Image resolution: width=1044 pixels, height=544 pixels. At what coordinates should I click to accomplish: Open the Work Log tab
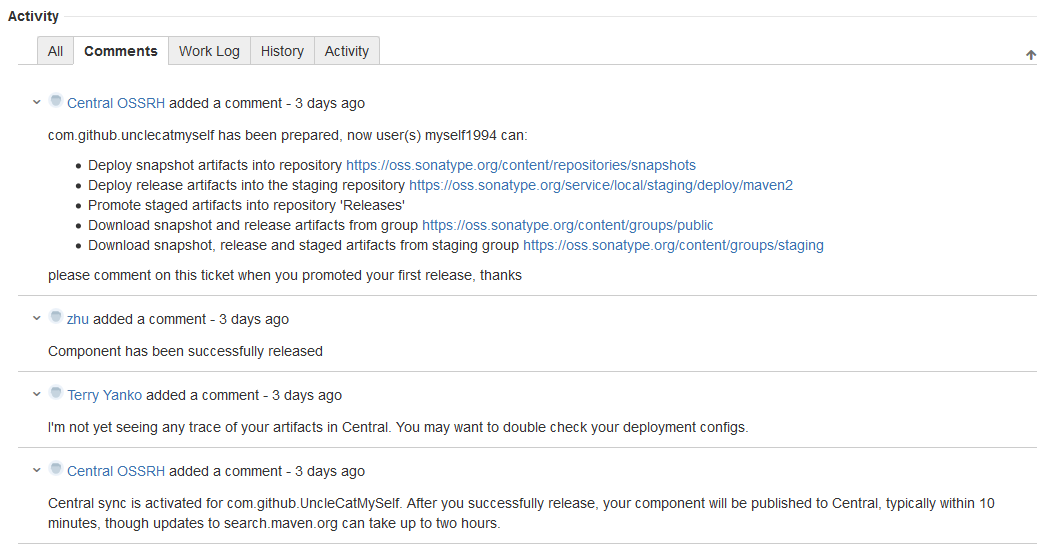209,51
